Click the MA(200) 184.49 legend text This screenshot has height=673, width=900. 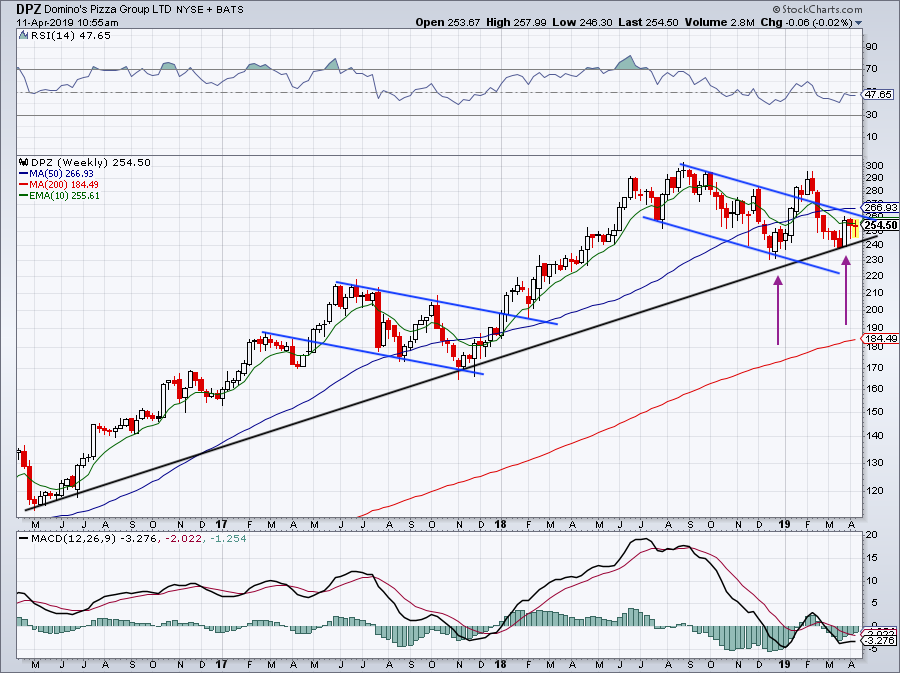[63, 185]
